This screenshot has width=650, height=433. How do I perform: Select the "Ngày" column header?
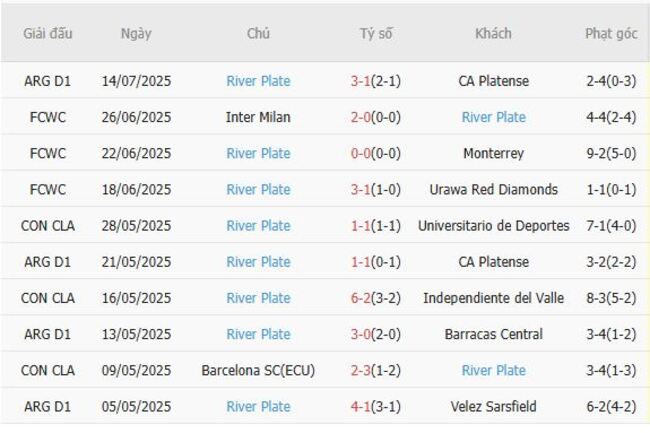136,33
